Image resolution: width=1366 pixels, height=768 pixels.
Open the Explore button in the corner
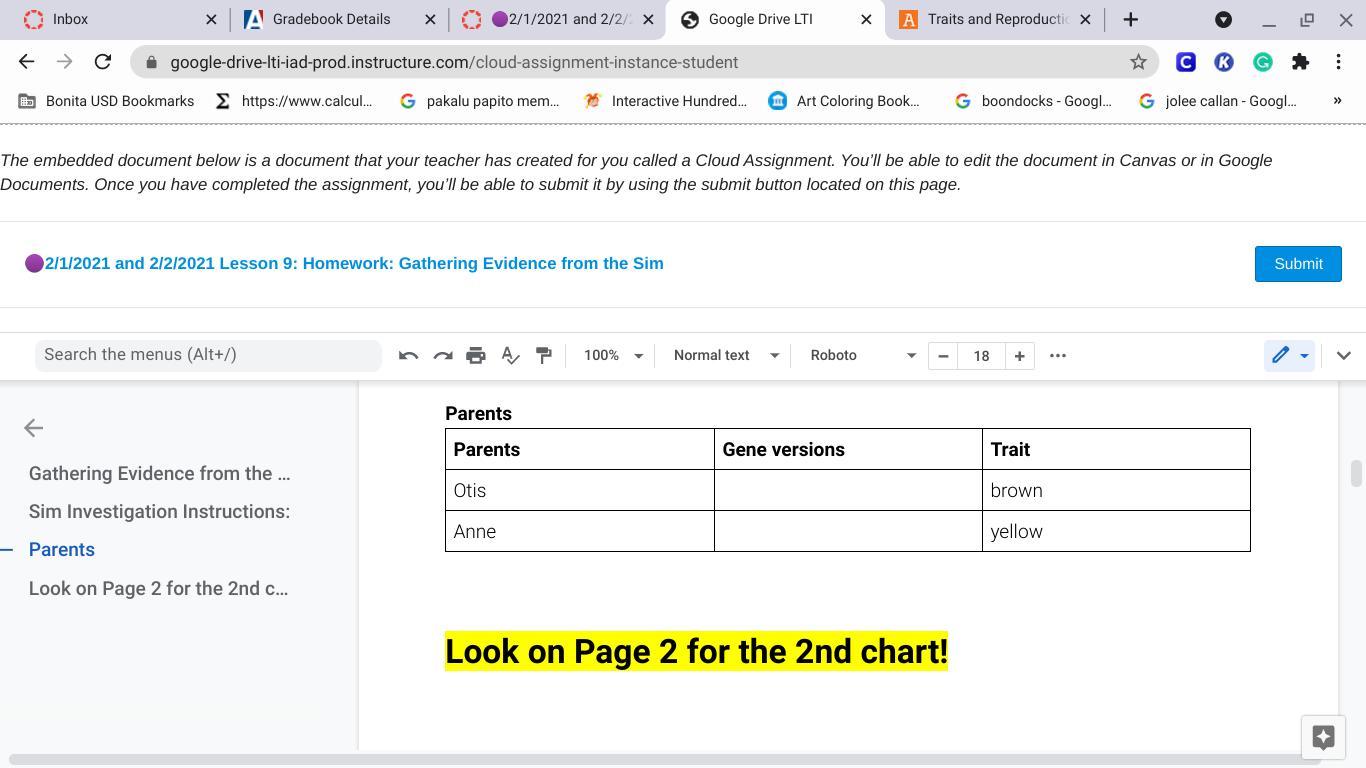(1323, 737)
